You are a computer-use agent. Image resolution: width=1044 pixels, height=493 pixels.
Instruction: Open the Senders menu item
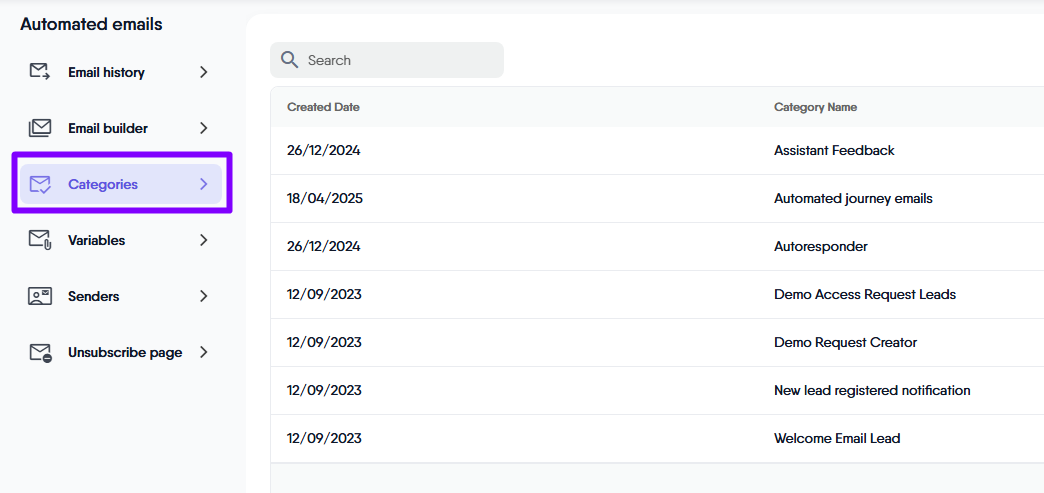(93, 296)
